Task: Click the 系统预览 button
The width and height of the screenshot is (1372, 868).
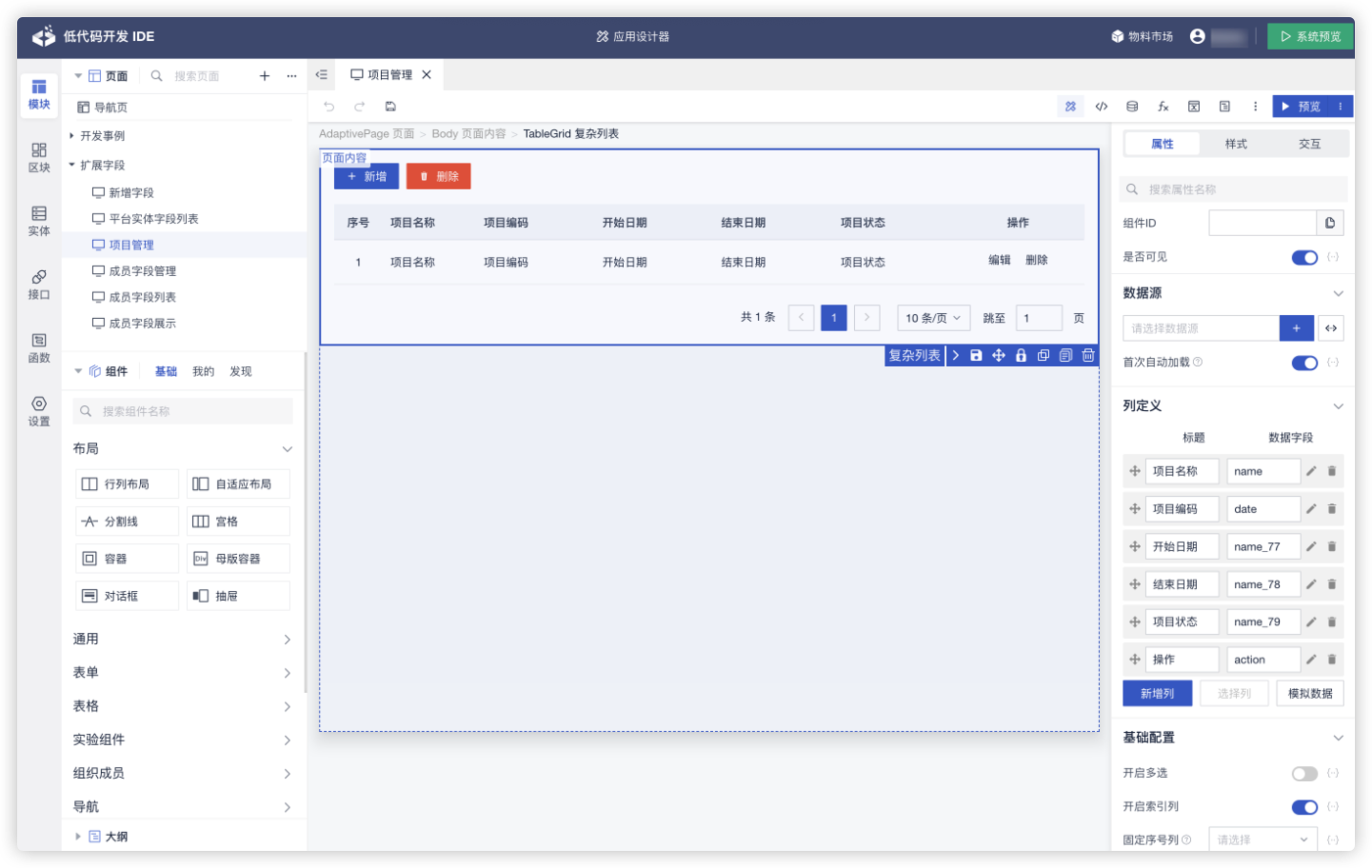Action: point(1310,36)
